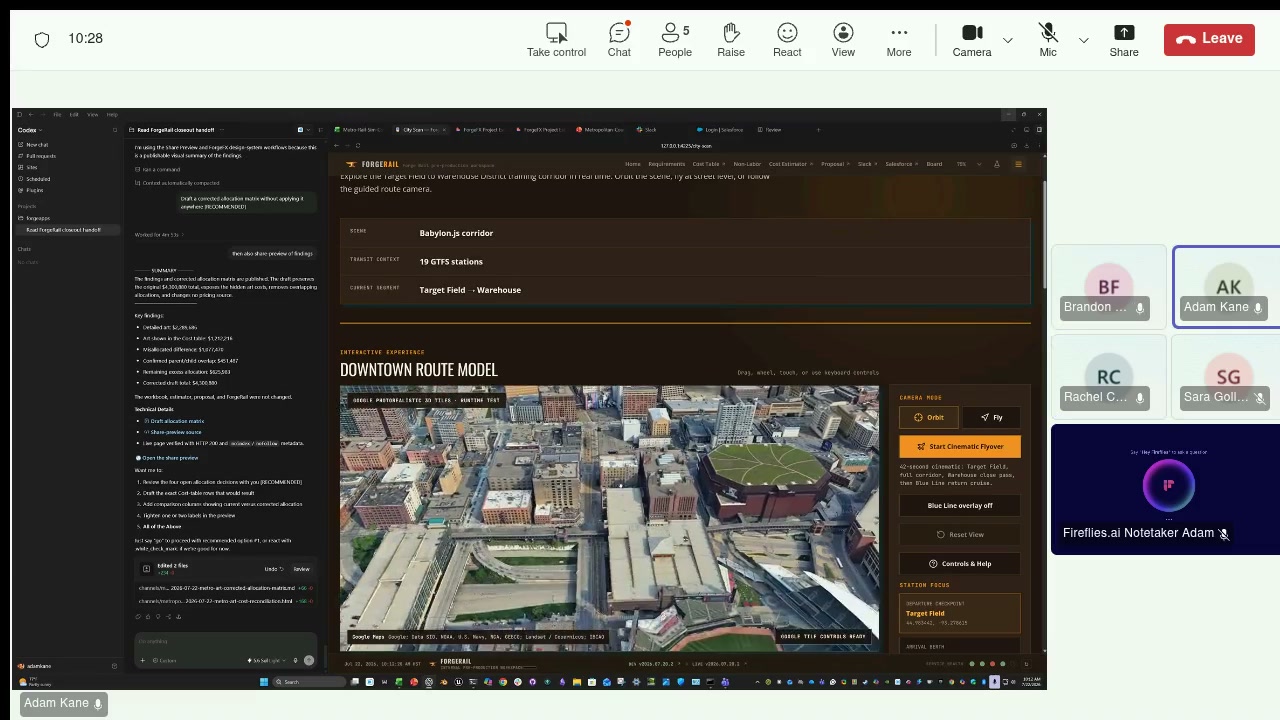Click the Fireflies.ai Notetaker tile
The height and width of the screenshot is (720, 1280).
[x=1166, y=489]
